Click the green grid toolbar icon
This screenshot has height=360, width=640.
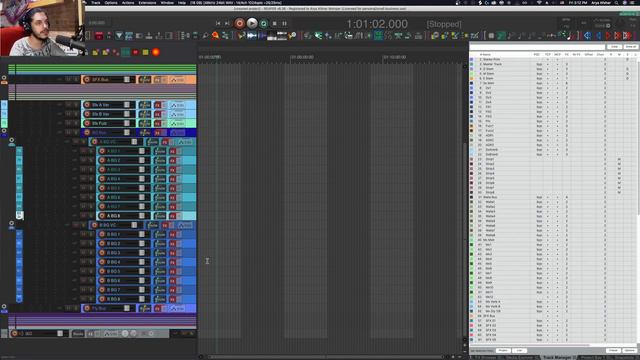point(378,36)
